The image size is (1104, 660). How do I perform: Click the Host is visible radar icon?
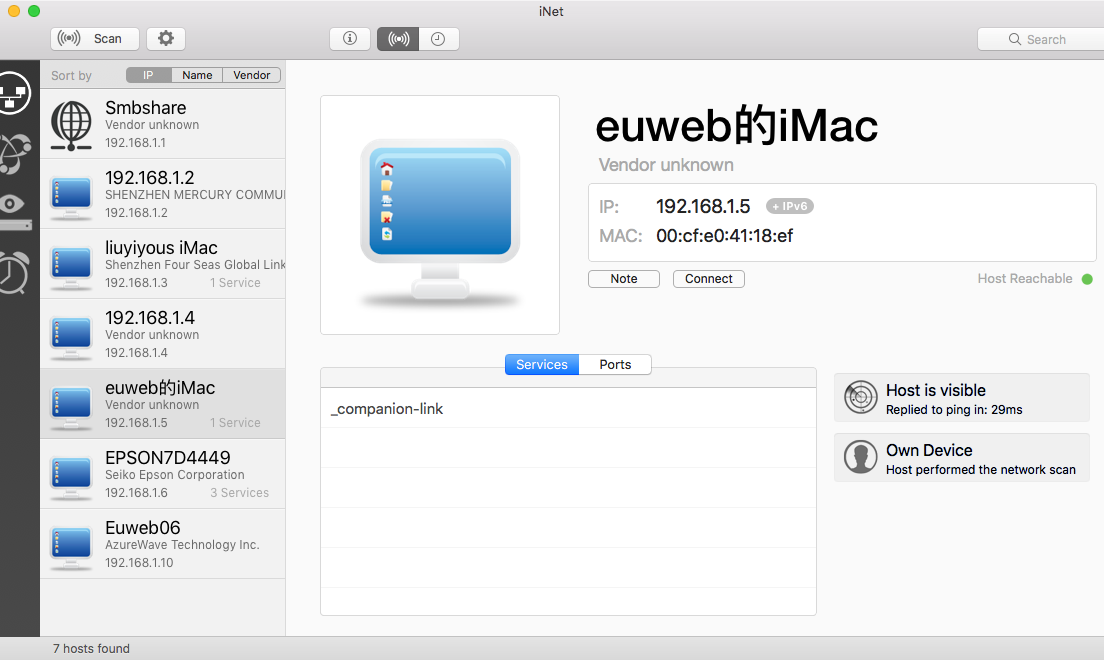[x=860, y=397]
